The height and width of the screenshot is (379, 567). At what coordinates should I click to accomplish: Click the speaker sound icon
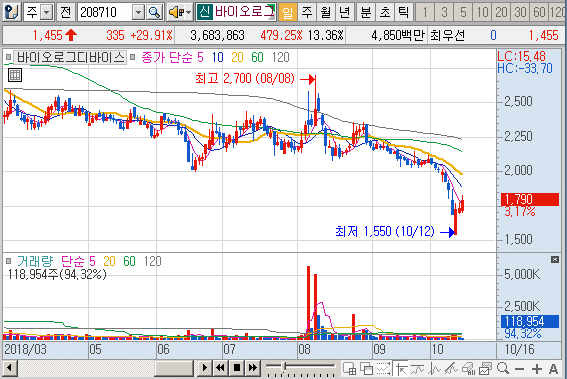click(176, 13)
